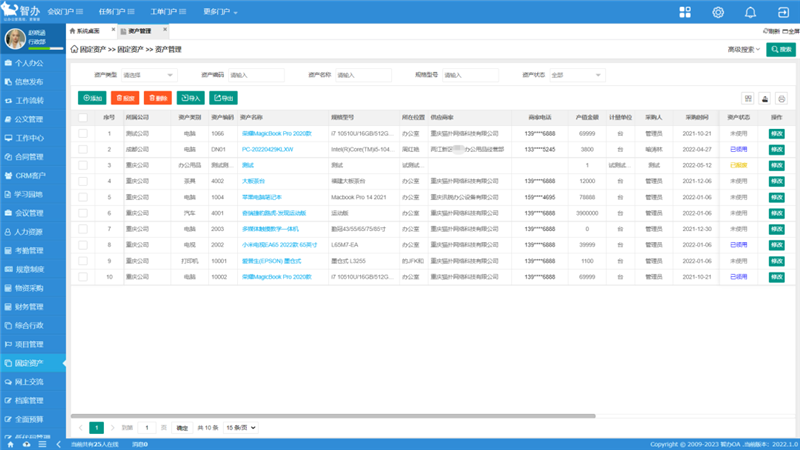Collapse sidebar using bottom left arrow icon
The image size is (800, 450).
click(x=57, y=444)
